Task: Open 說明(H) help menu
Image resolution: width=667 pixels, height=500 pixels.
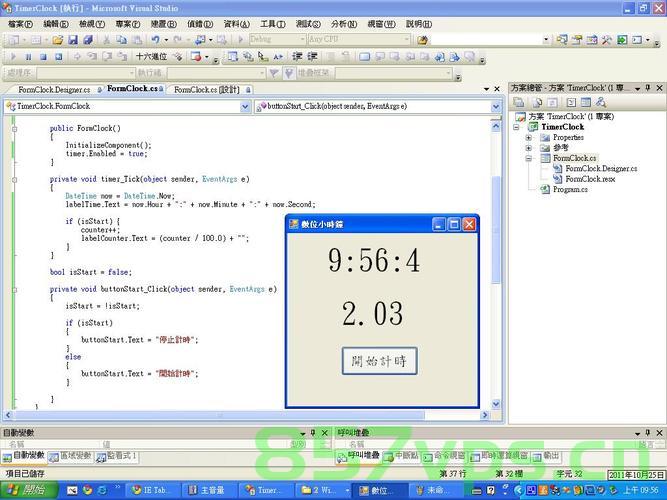Action: pos(419,24)
